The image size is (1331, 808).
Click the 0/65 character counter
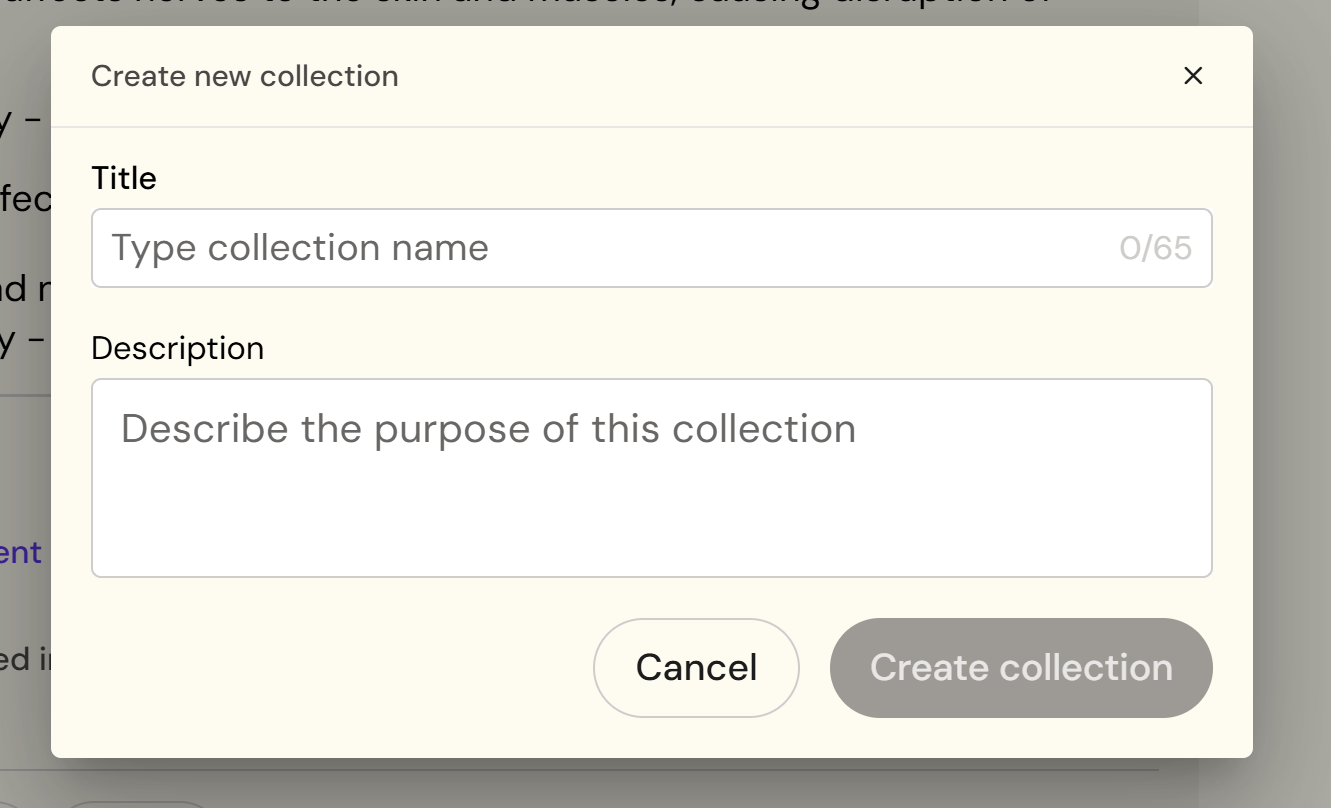pos(1155,248)
